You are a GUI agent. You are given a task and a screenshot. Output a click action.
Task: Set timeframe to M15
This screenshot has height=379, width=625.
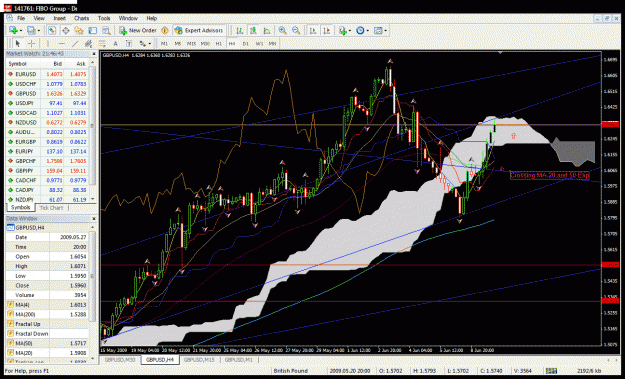click(x=191, y=43)
